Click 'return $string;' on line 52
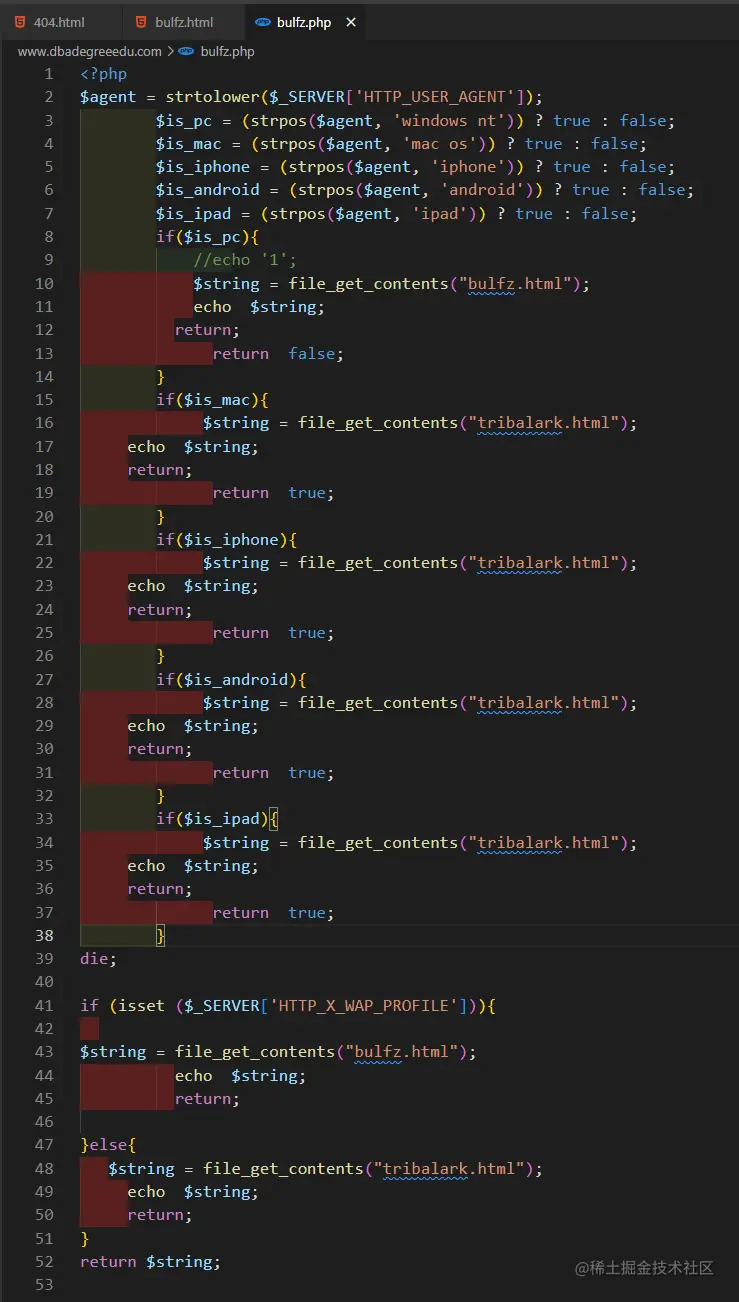 (150, 1262)
